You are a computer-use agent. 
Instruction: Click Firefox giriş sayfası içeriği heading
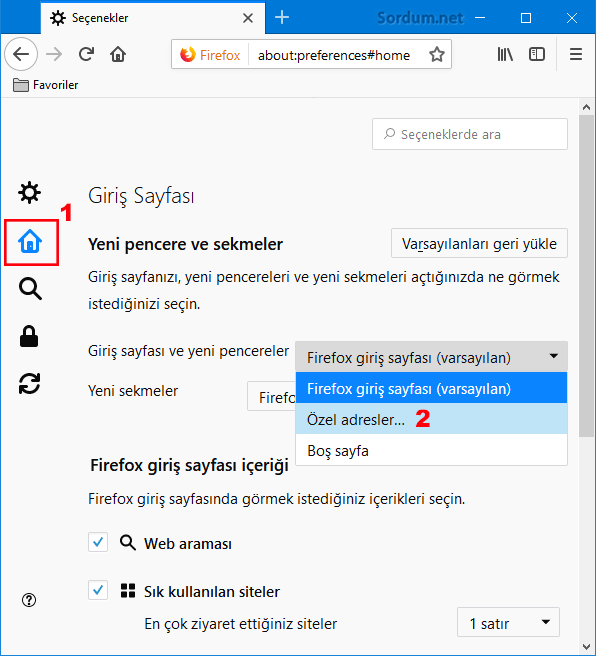189,465
